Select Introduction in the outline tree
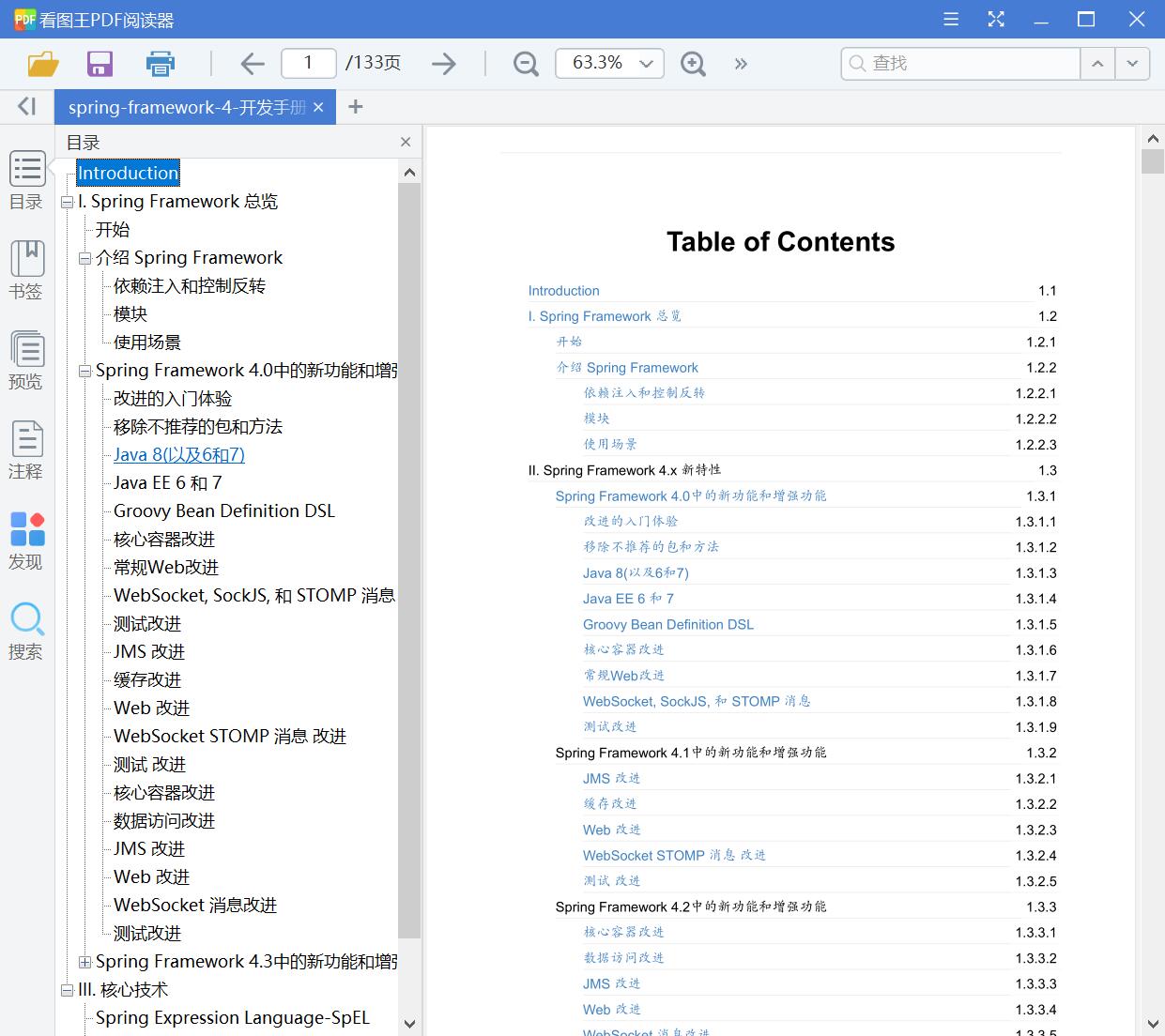This screenshot has height=1036, width=1165. [x=128, y=173]
